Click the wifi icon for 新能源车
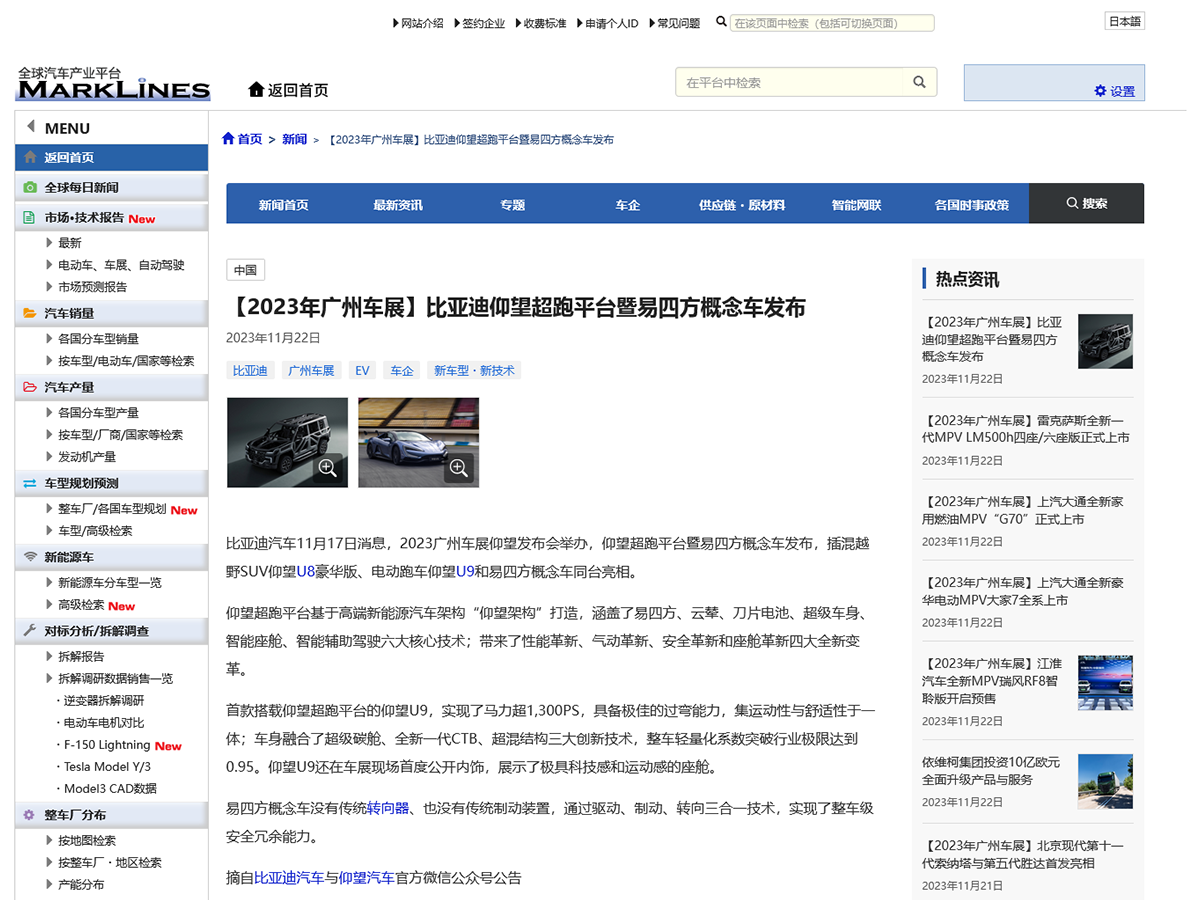The width and height of the screenshot is (1200, 900). coord(30,557)
